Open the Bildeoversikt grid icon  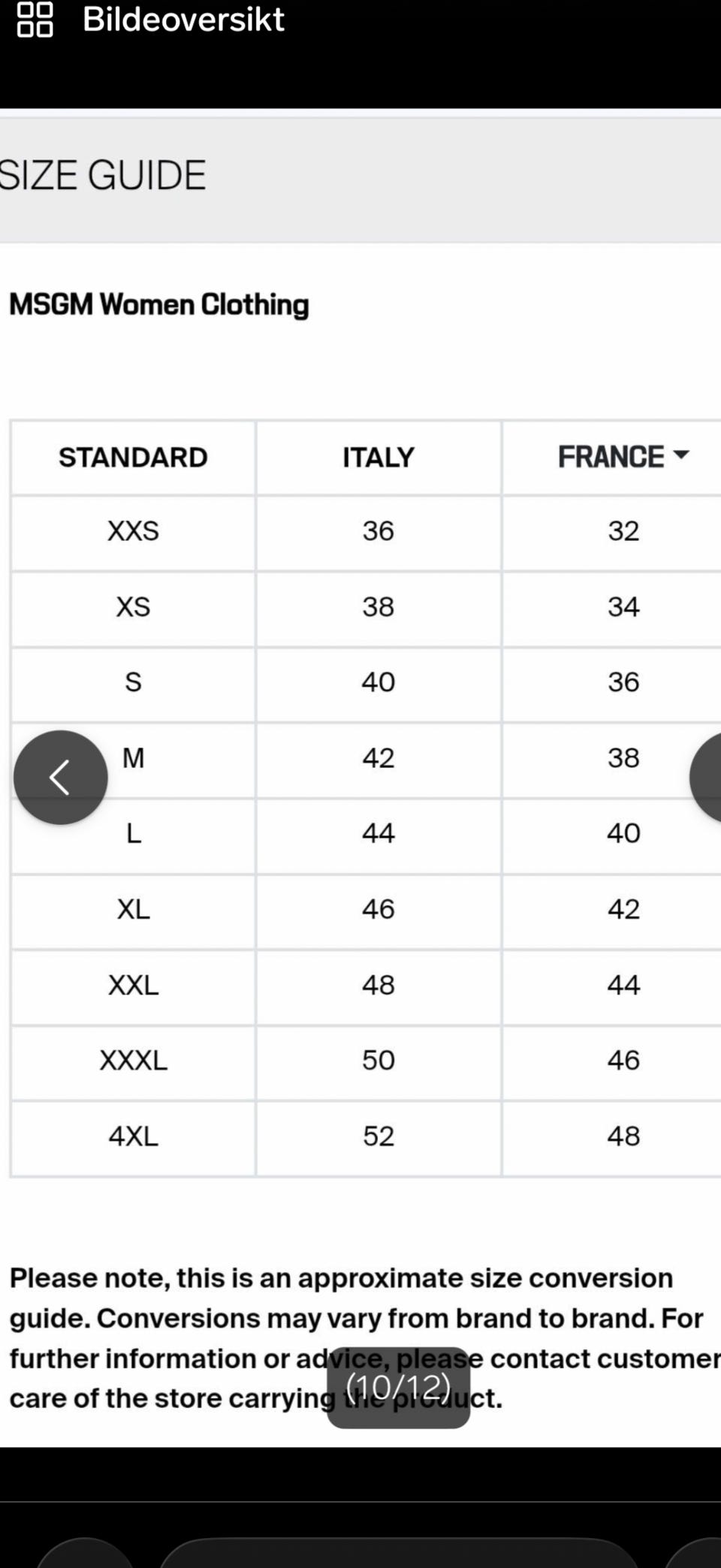coord(35,20)
